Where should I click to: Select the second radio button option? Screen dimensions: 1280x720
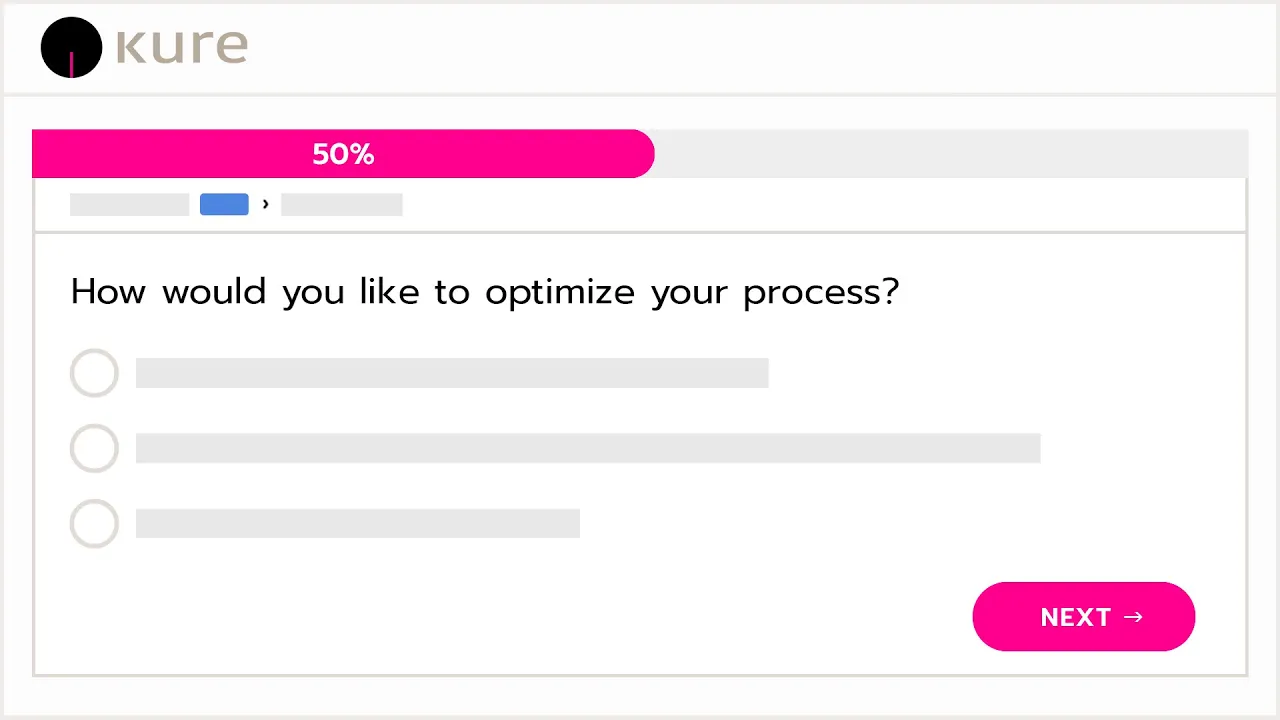[94, 448]
